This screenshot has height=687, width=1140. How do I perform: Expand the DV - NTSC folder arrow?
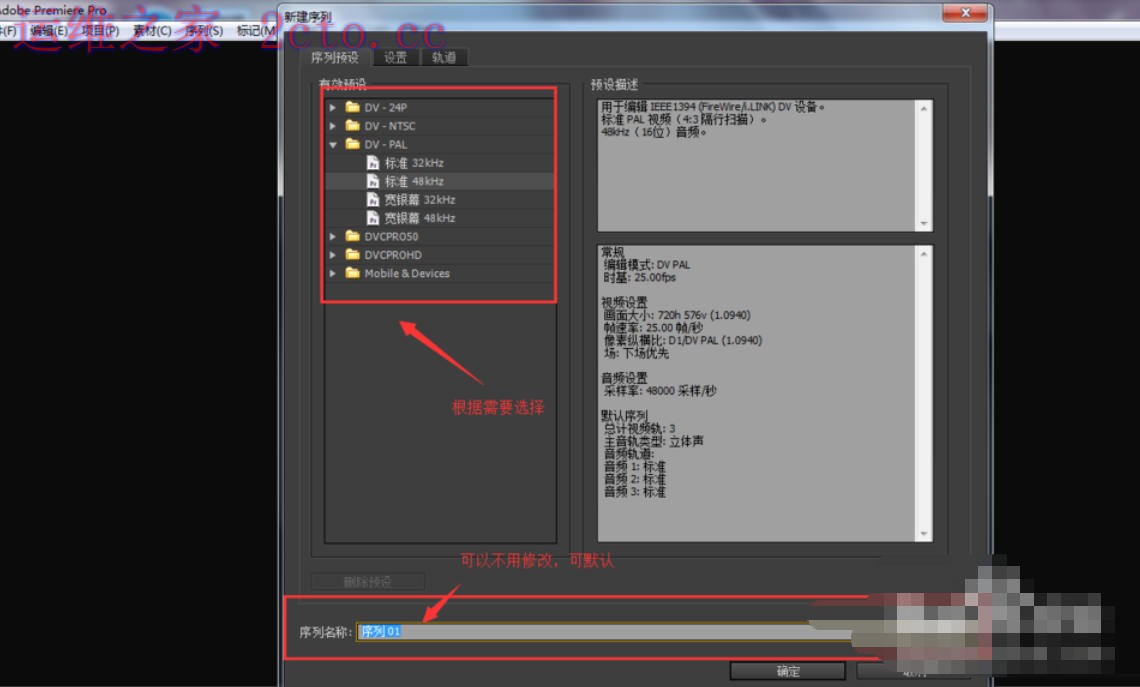pos(332,126)
